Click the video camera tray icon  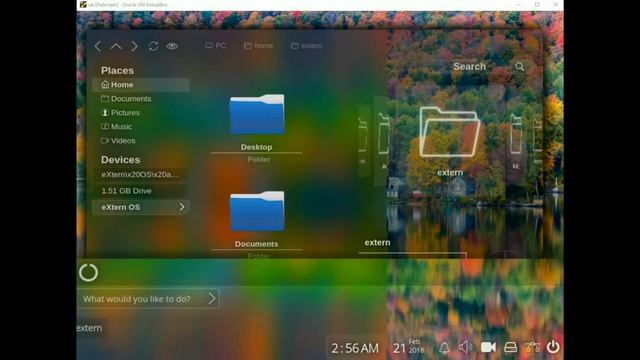click(488, 347)
